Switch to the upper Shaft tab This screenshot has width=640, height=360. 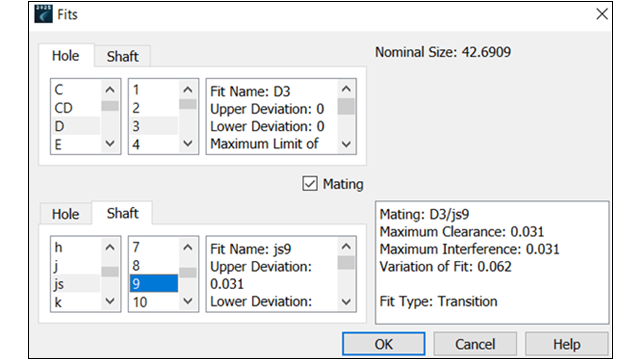[122, 56]
